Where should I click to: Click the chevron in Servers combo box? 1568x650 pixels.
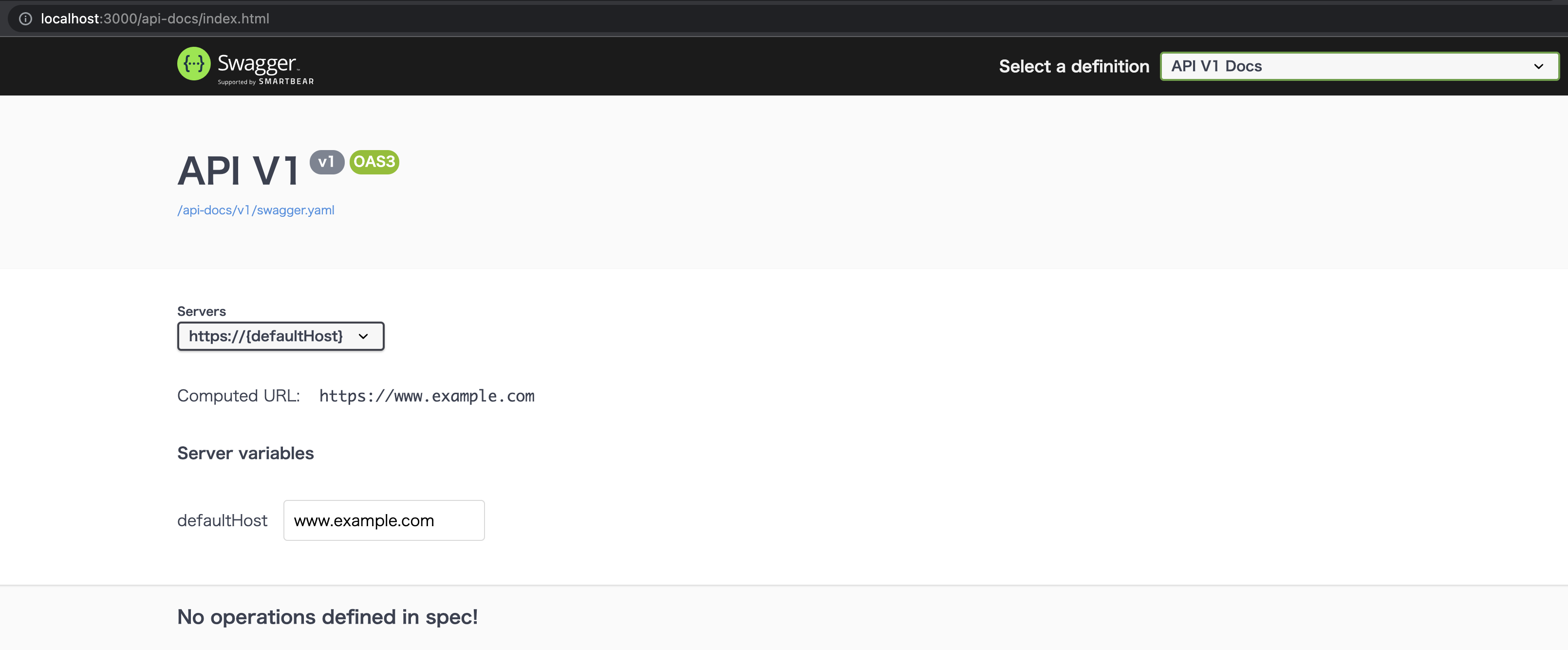(x=363, y=337)
